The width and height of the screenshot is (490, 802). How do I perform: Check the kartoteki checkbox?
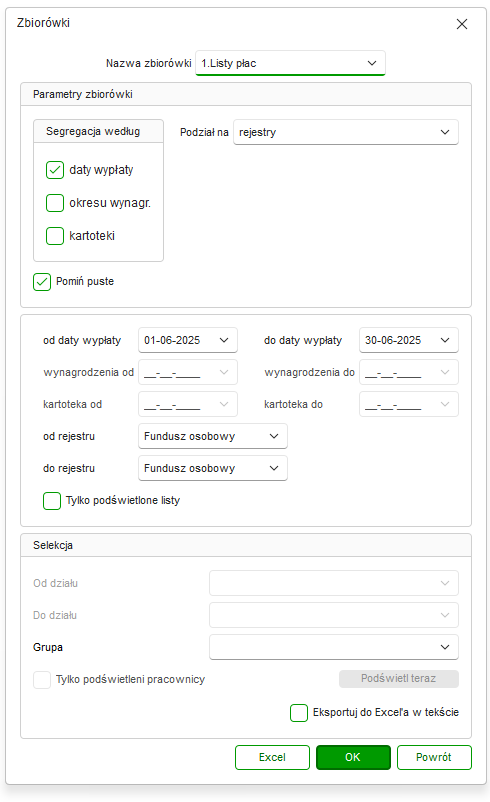click(x=55, y=236)
